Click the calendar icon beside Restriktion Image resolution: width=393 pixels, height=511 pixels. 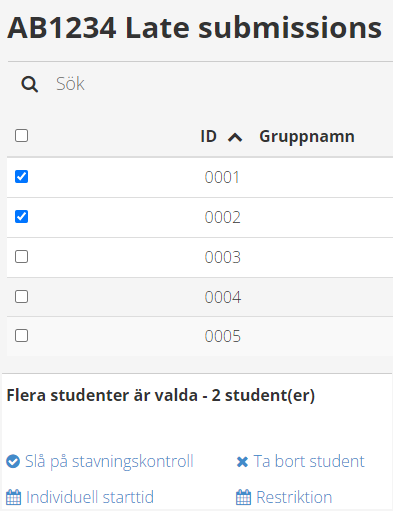click(x=244, y=497)
